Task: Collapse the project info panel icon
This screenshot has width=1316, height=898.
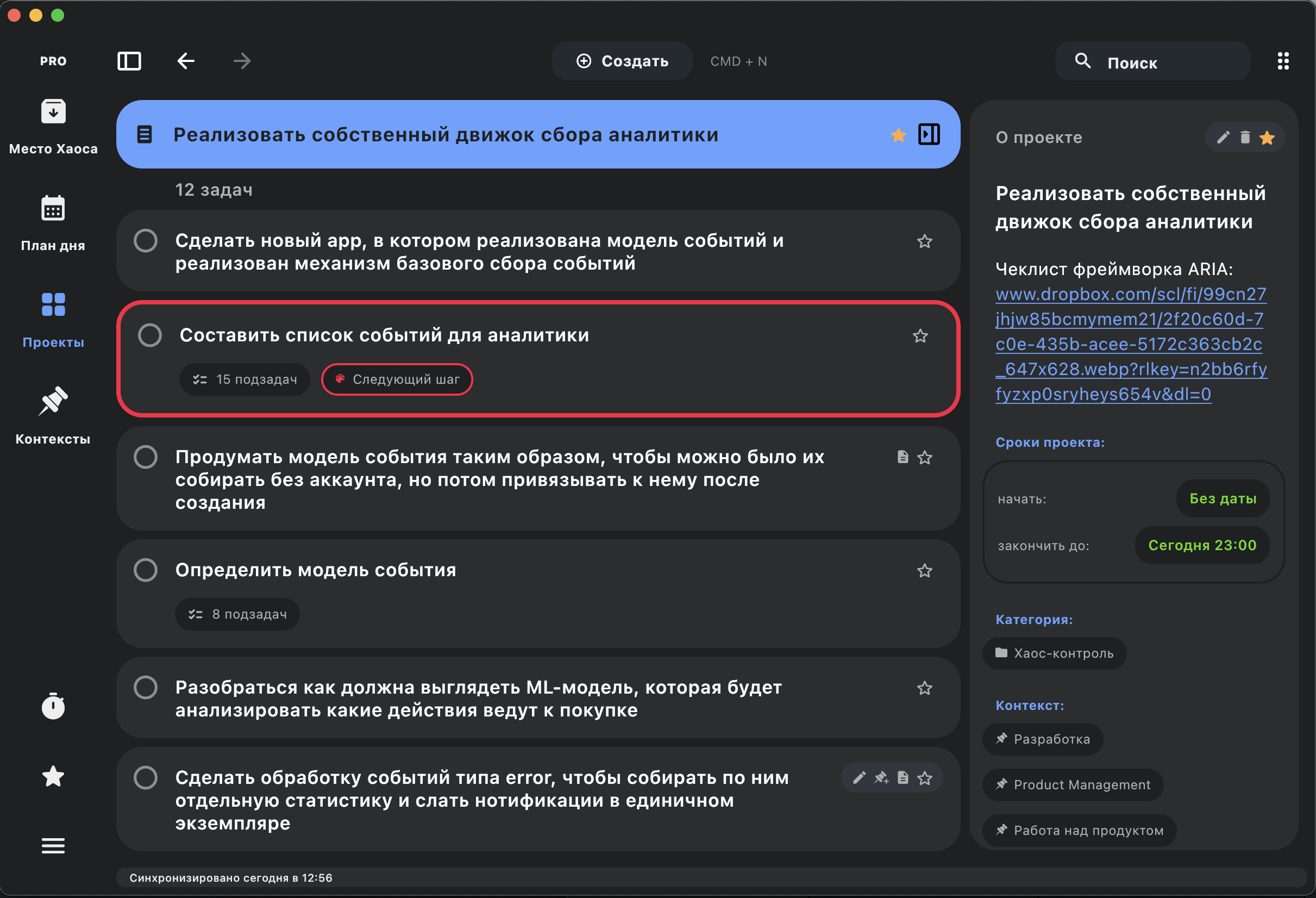Action: (929, 135)
